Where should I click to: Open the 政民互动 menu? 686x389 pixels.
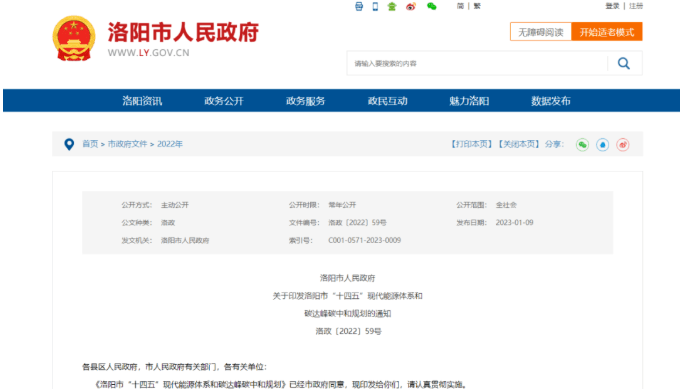click(x=387, y=101)
